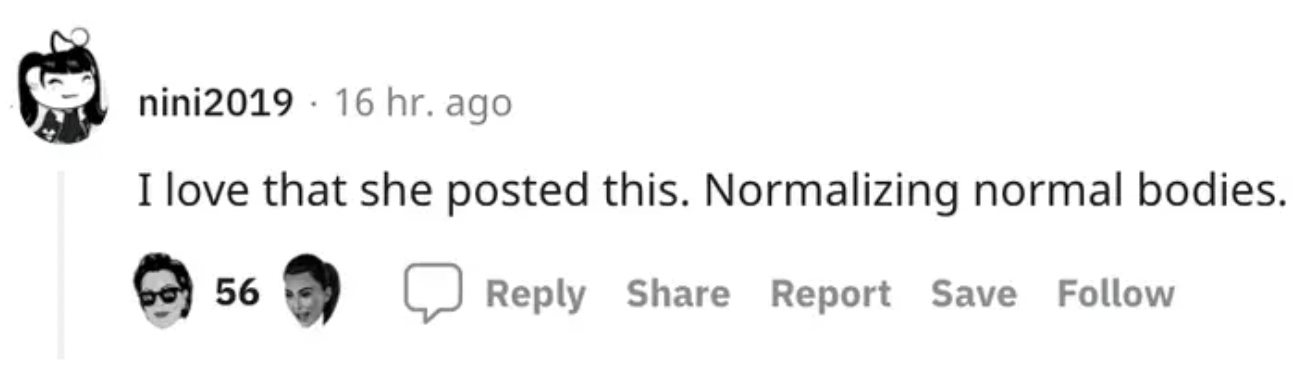The width and height of the screenshot is (1316, 380).
Task: Follow this comment thread
Action: pos(1116,294)
